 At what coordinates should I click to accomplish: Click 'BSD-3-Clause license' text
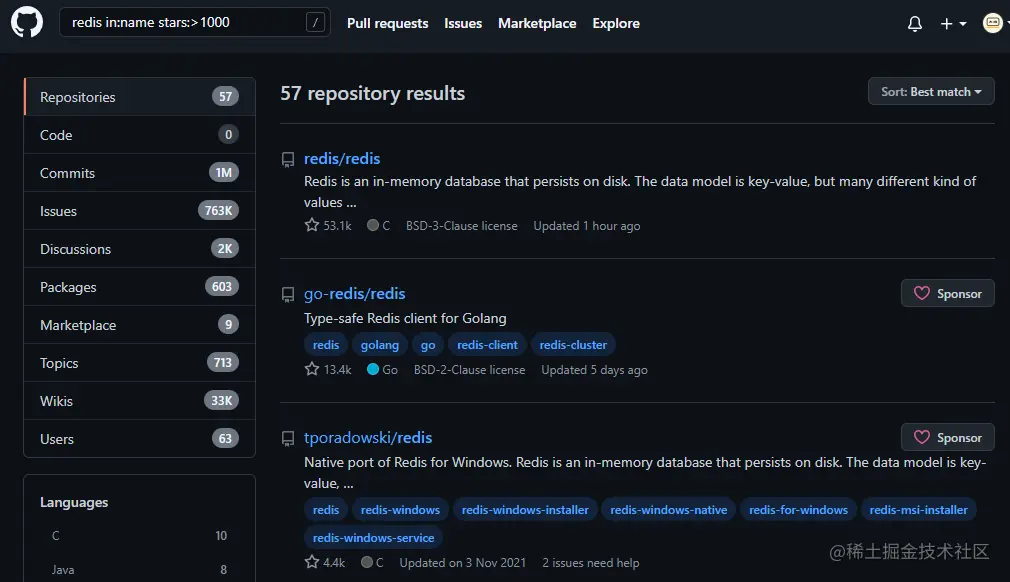461,225
